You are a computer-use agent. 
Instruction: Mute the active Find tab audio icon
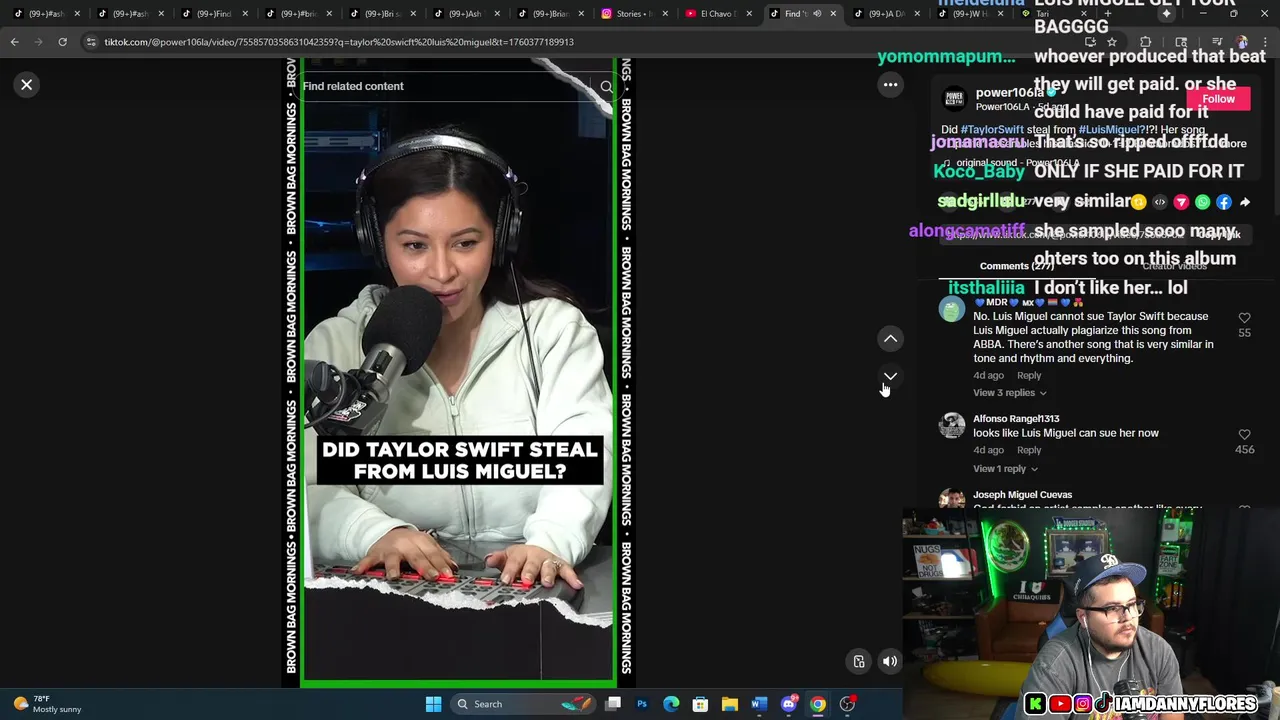pos(817,14)
